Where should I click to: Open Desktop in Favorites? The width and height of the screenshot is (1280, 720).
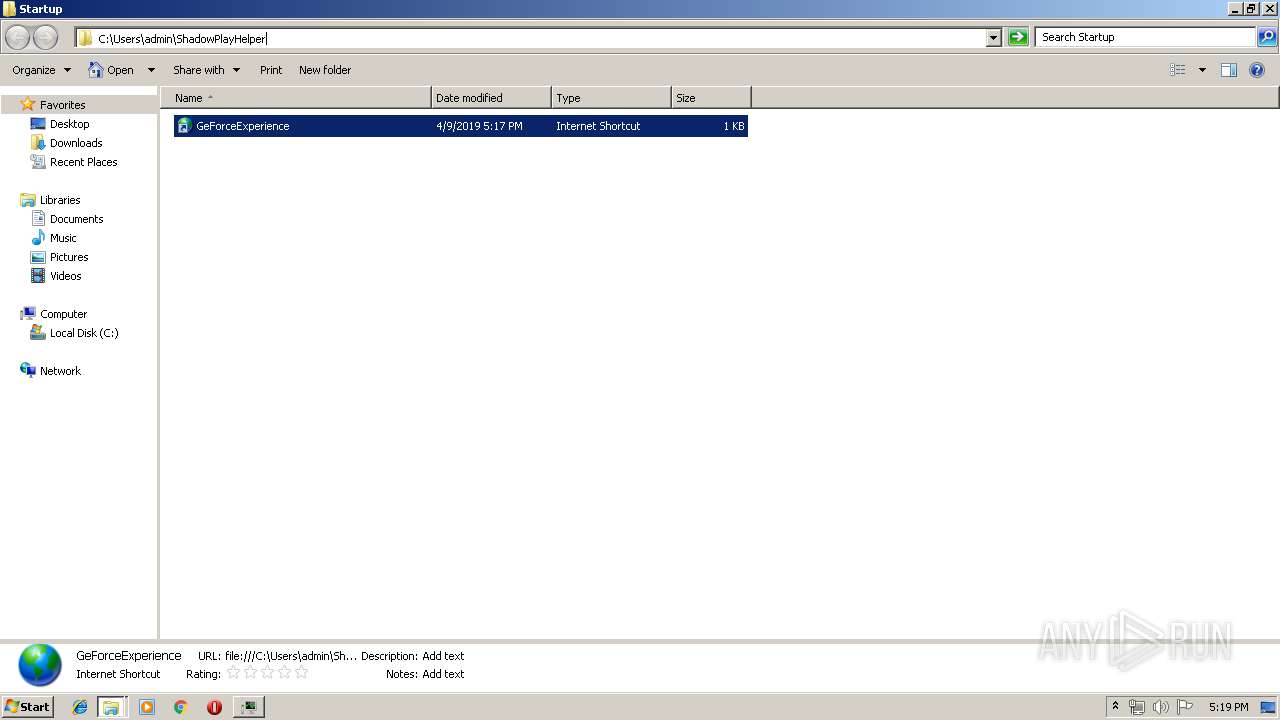pos(69,124)
